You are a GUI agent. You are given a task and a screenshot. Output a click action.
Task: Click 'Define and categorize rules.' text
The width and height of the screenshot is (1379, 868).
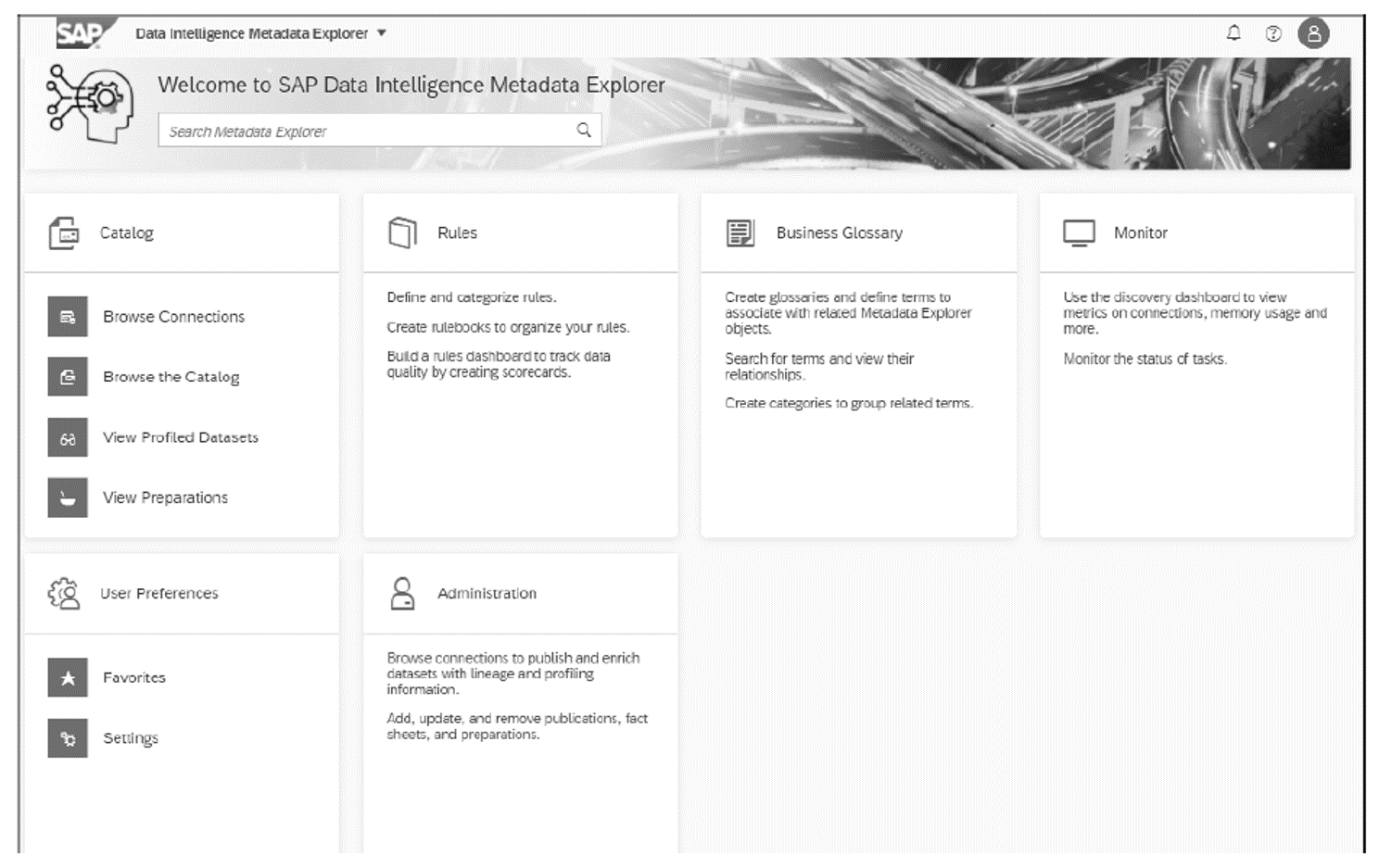tap(472, 297)
